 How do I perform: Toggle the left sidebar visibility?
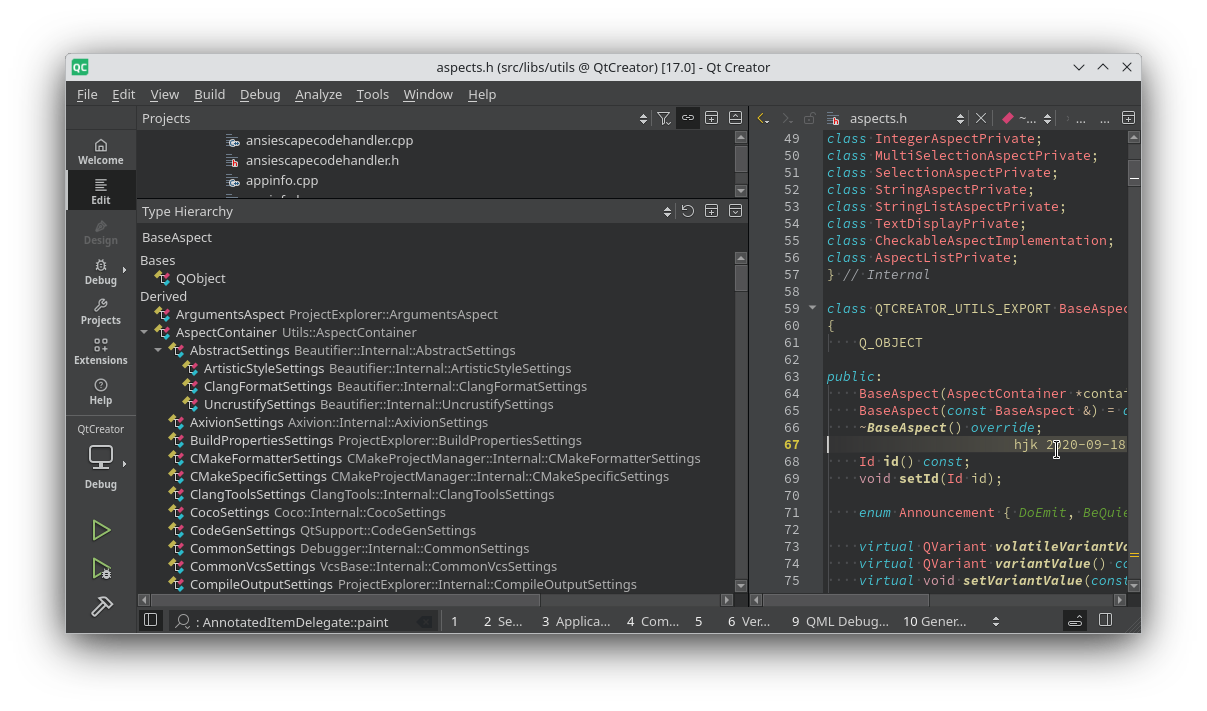[x=151, y=620]
